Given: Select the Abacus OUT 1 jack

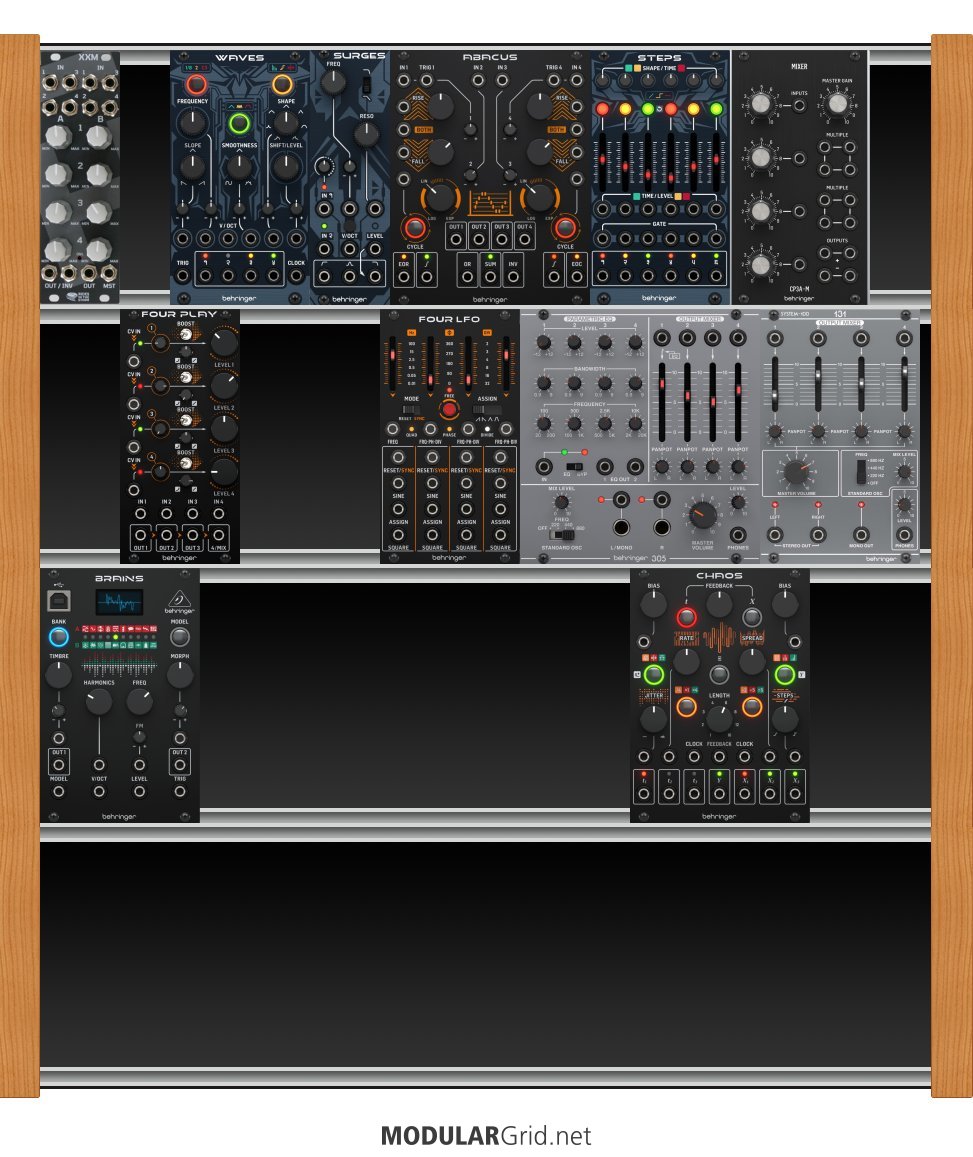Looking at the screenshot, I should 456,240.
